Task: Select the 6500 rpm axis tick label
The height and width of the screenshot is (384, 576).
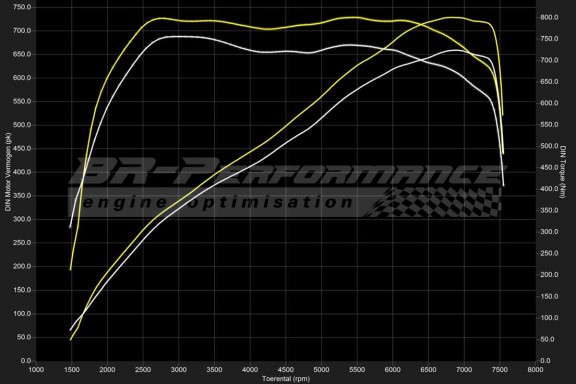Action: point(428,369)
